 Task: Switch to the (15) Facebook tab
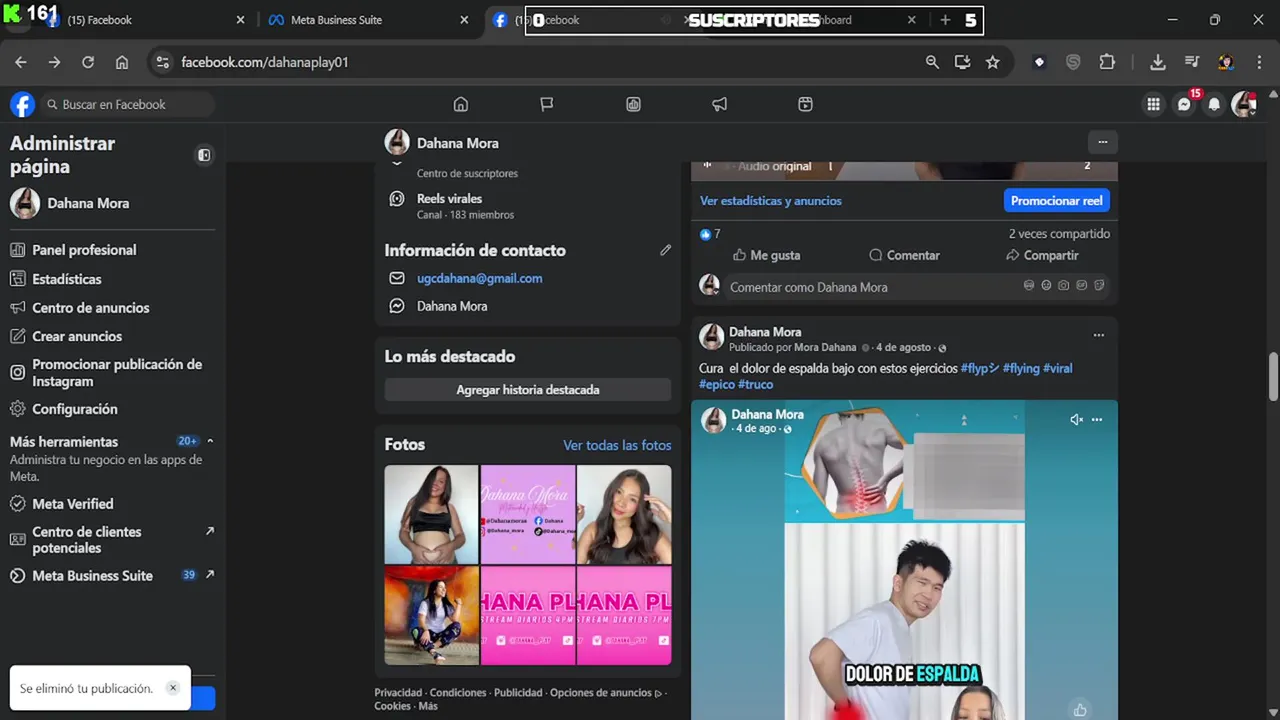(x=143, y=20)
